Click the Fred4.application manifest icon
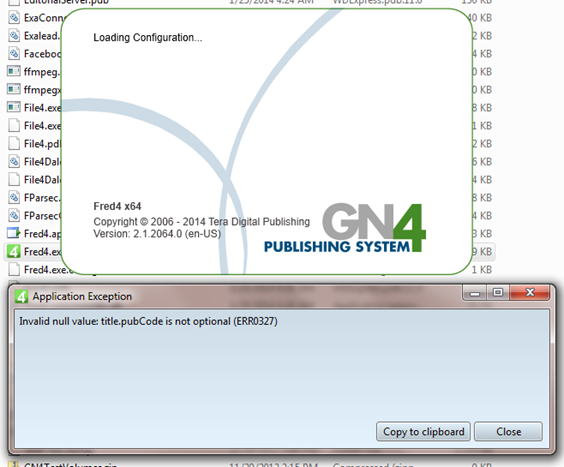The image size is (564, 467). tap(14, 233)
